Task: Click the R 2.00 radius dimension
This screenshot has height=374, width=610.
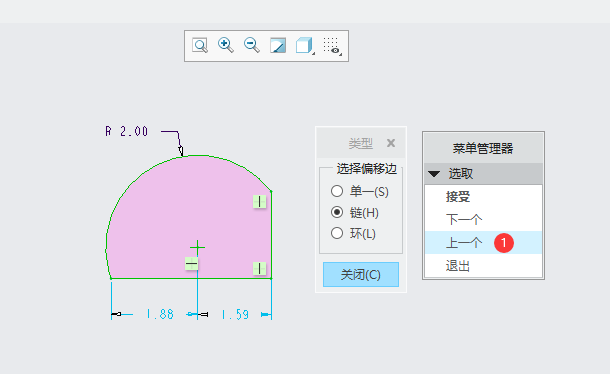Action: click(x=127, y=131)
